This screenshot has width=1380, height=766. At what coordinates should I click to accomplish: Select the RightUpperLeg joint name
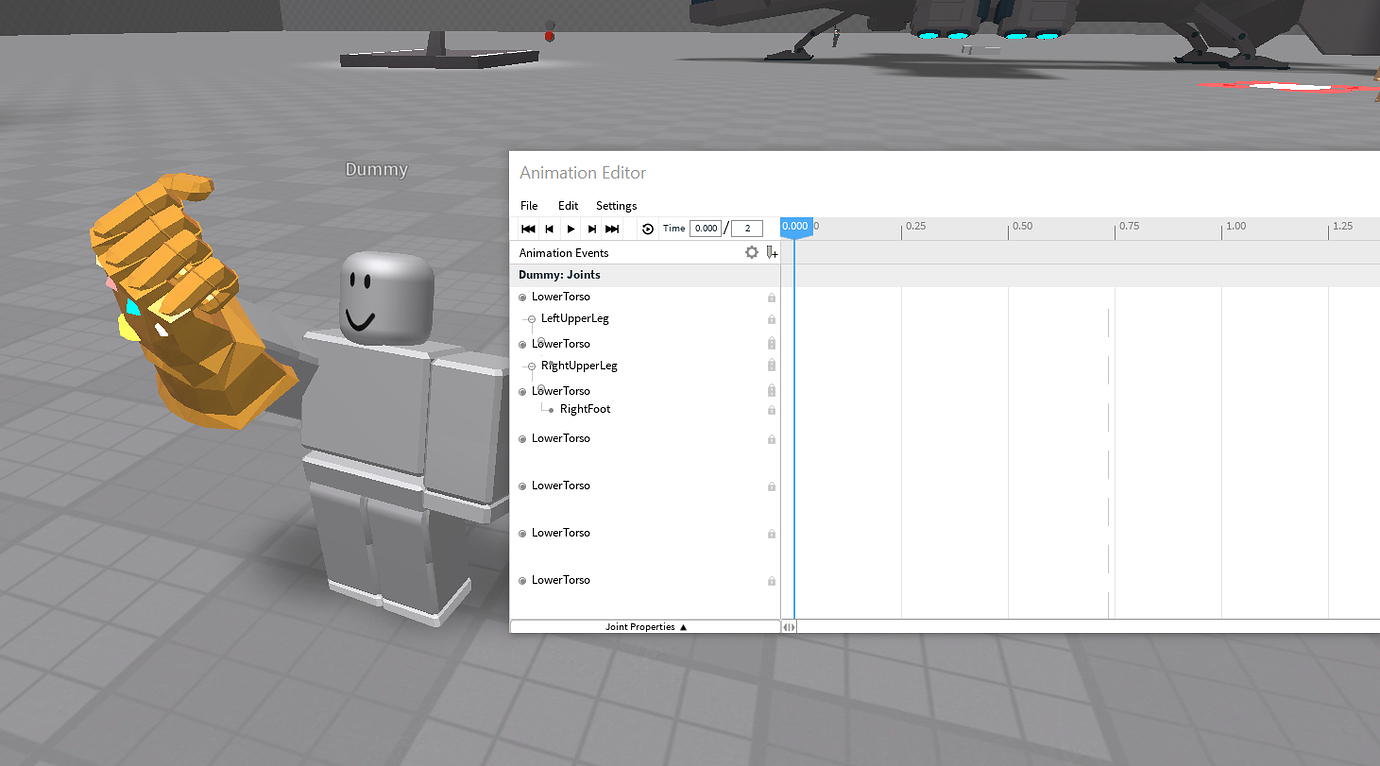[x=579, y=366]
